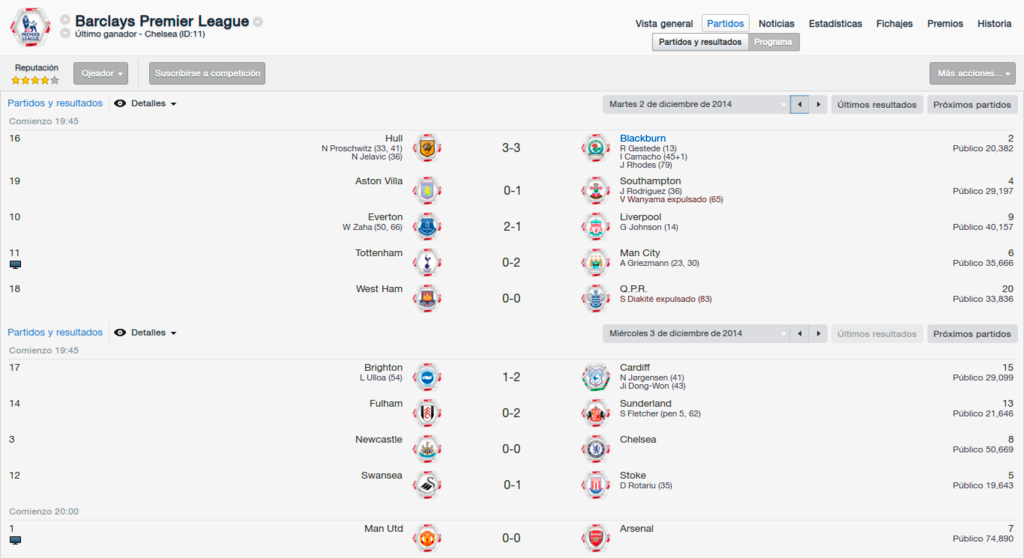Open the Fichajes tab

(894, 24)
